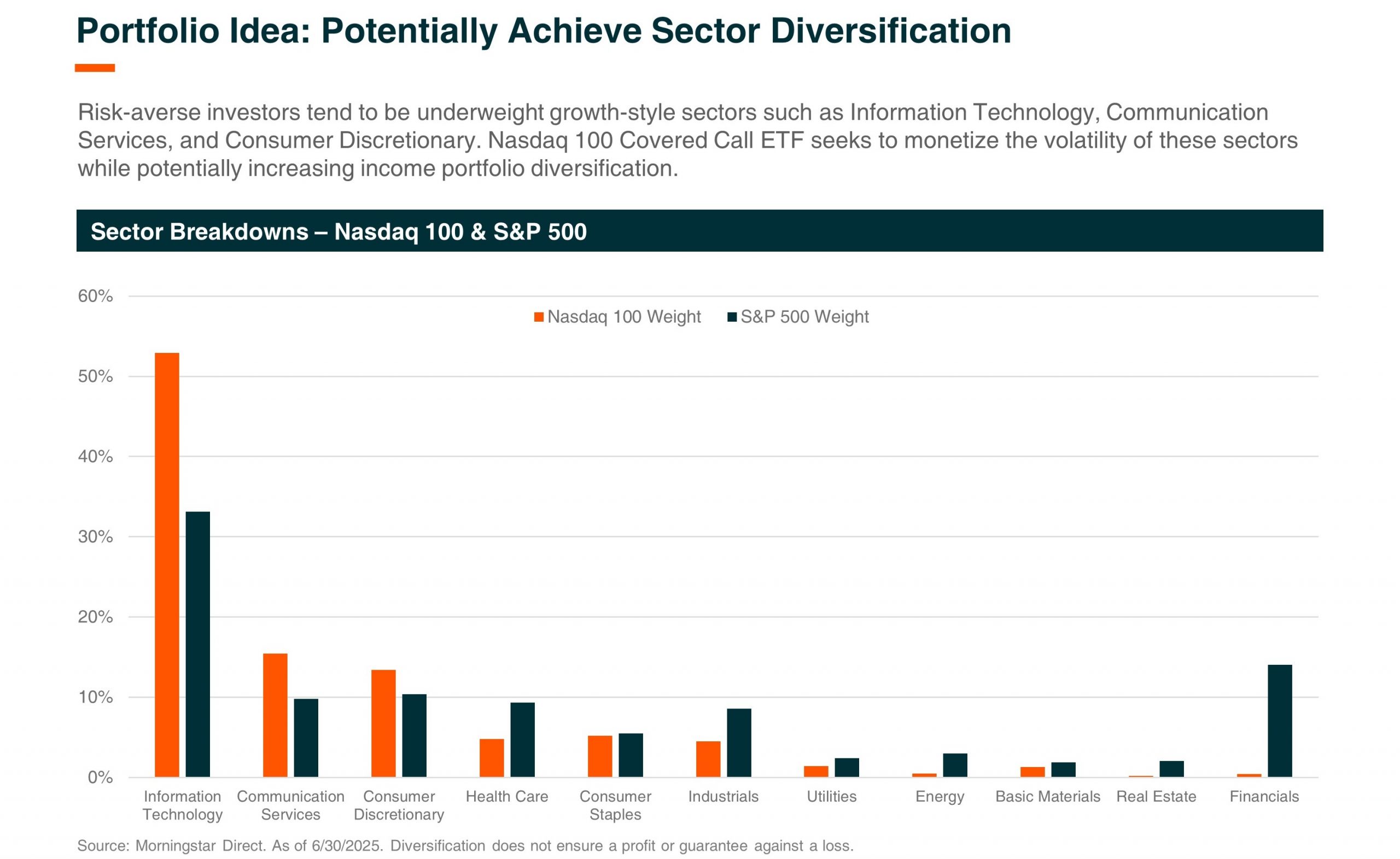1400x859 pixels.
Task: Click the Energy axis label
Action: [939, 796]
